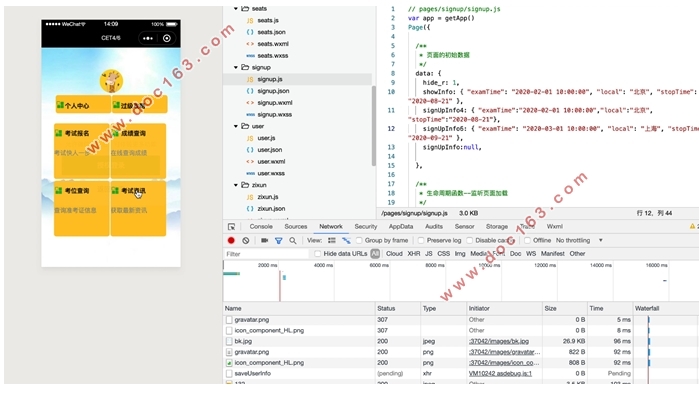The height and width of the screenshot is (397, 699).
Task: Toggle Disable cache checkbox
Action: pos(469,241)
